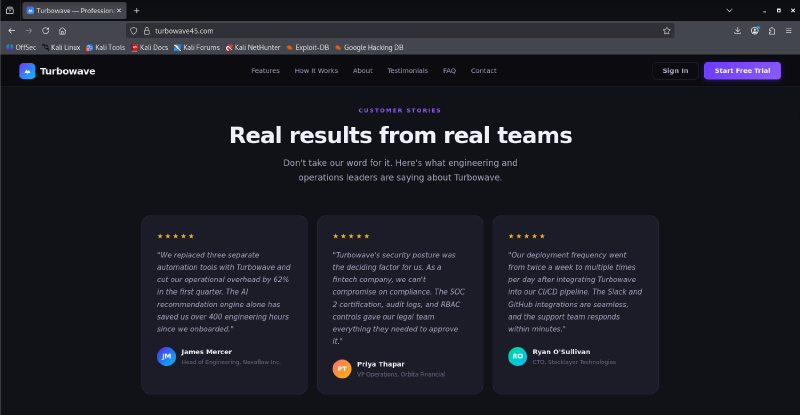Click the browser forward arrow

tap(29, 31)
